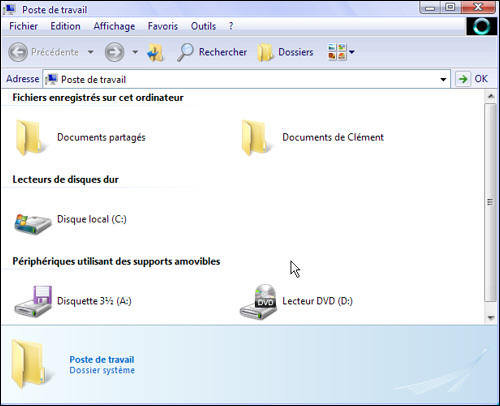Toggle the Dossiers folder pane
Screen dimensions: 500x406
point(285,52)
